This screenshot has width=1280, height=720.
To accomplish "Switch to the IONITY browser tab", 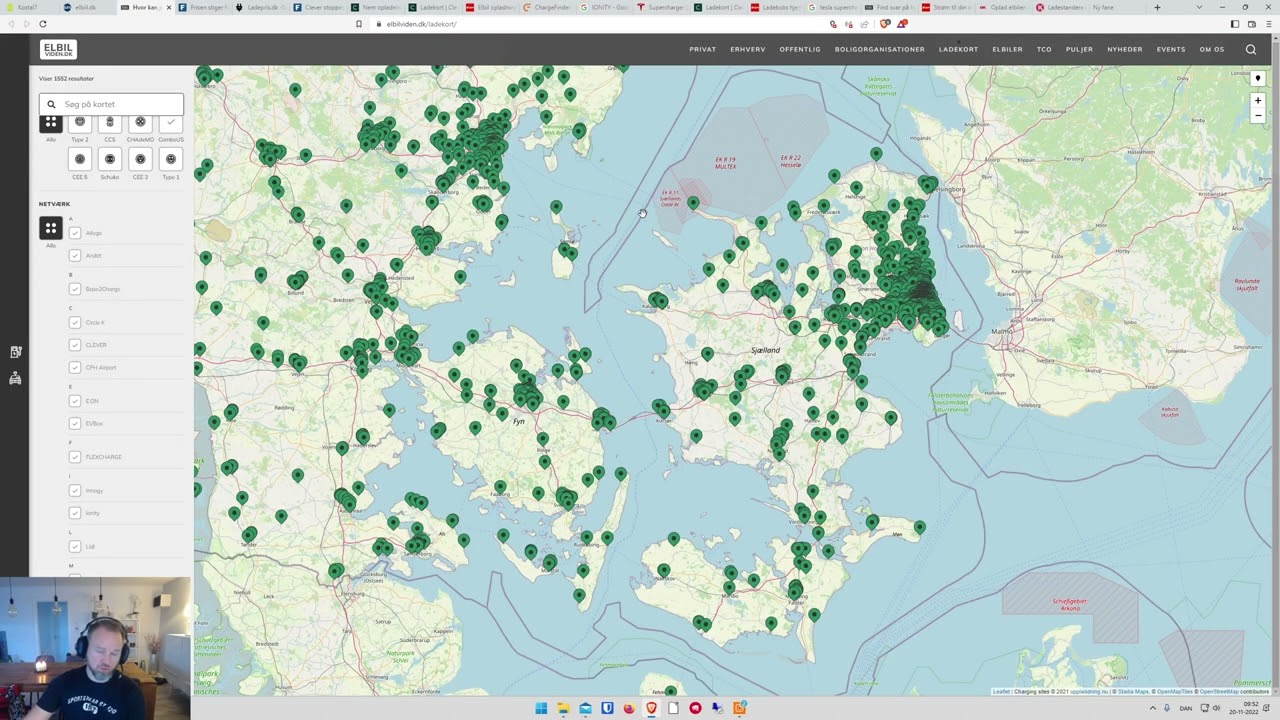I will click(606, 7).
